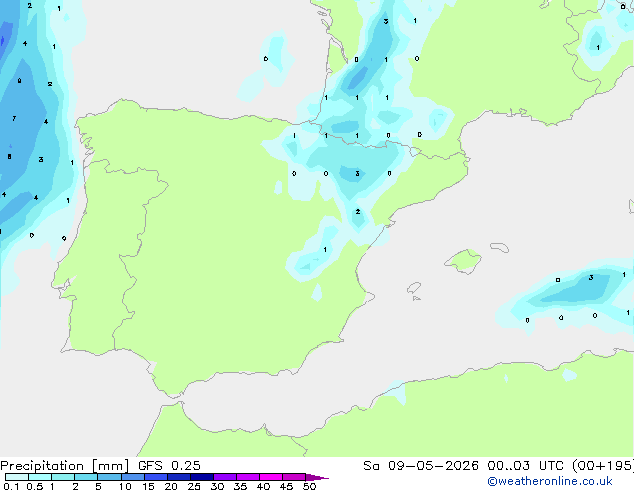Select the 'Precipitation [mm]' title text
The height and width of the screenshot is (490, 634).
click(65, 466)
